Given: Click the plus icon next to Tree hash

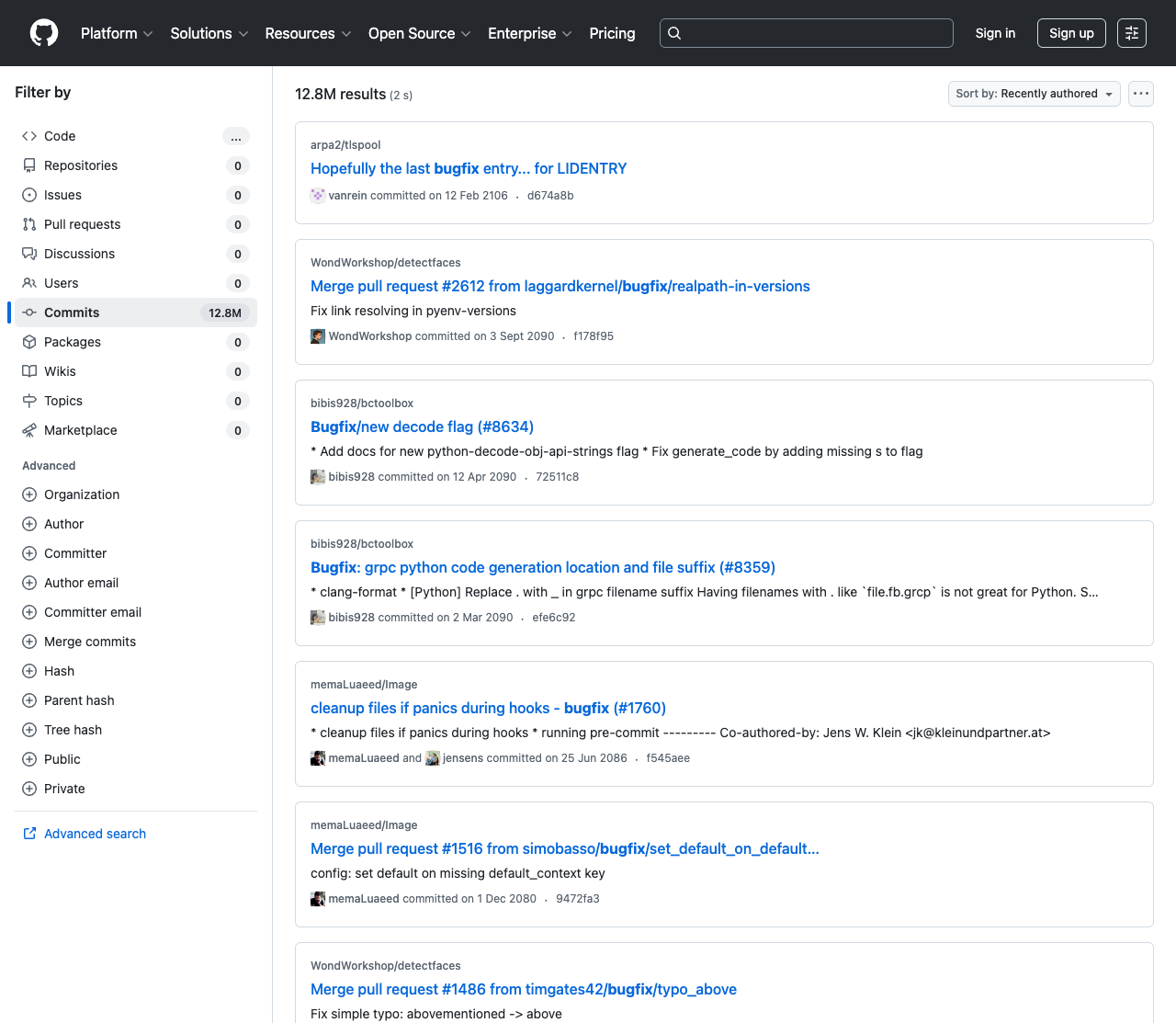Looking at the screenshot, I should tap(29, 730).
